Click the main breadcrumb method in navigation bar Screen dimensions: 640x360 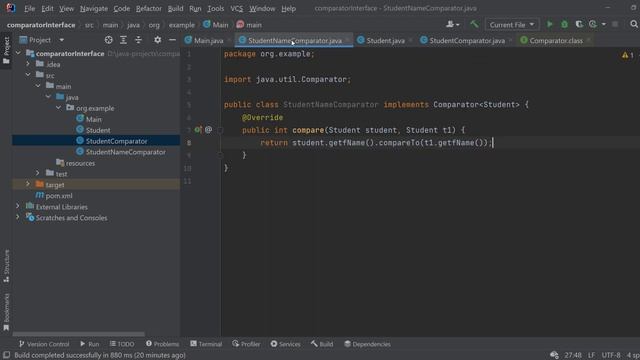tap(249, 25)
